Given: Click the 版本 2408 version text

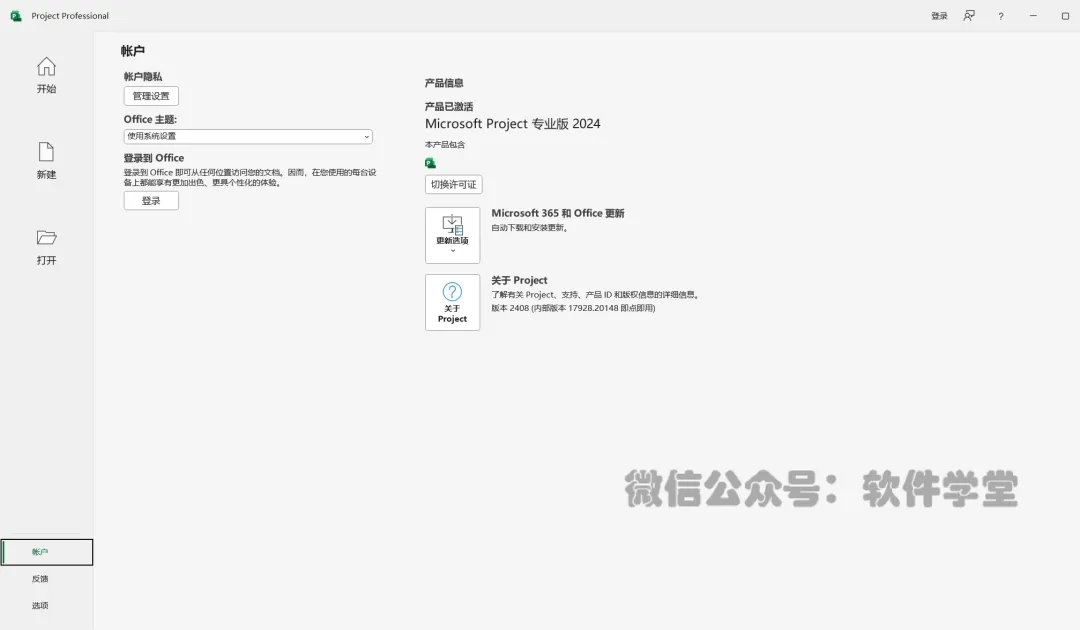Looking at the screenshot, I should (573, 308).
